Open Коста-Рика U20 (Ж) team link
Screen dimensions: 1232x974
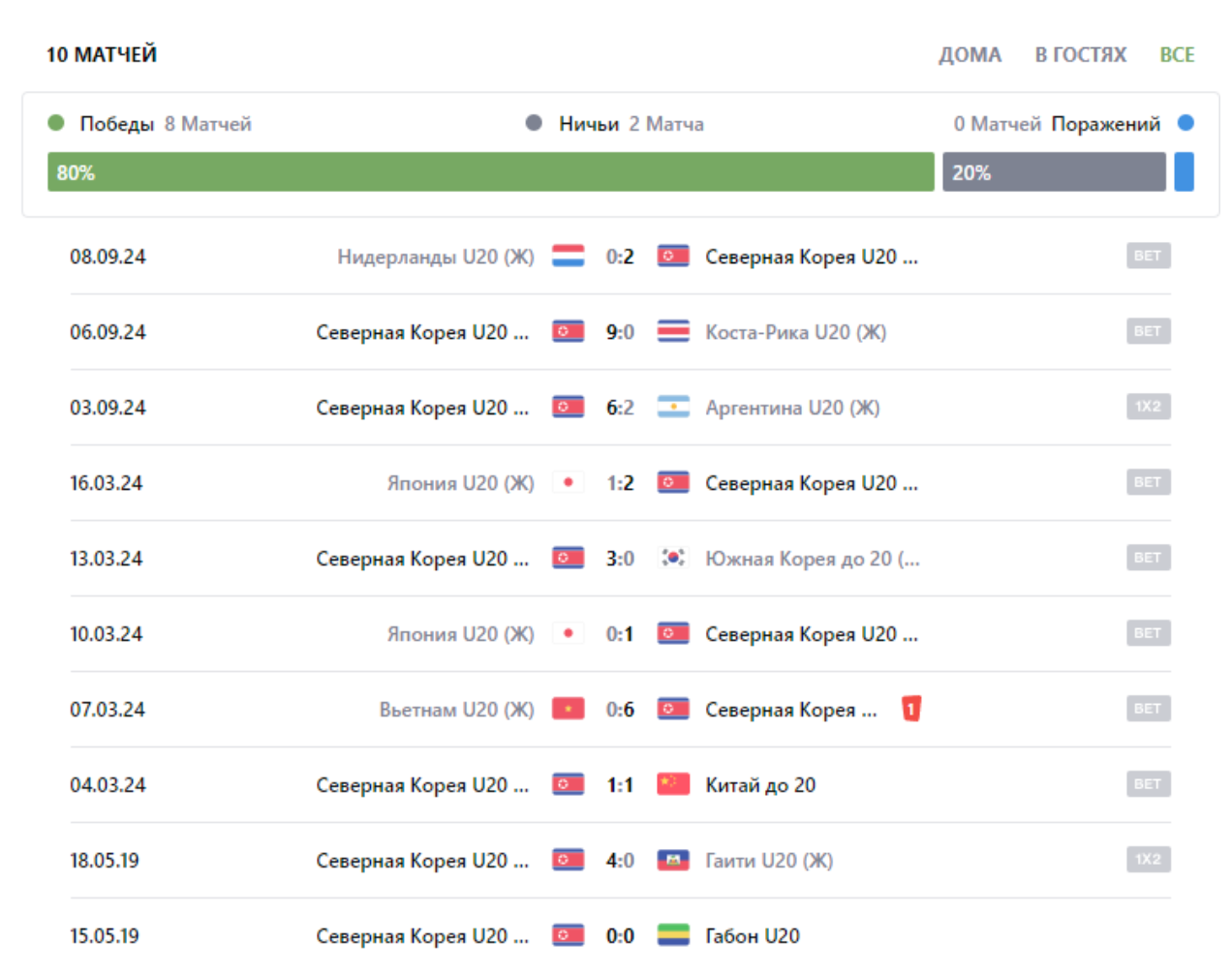[x=795, y=332]
